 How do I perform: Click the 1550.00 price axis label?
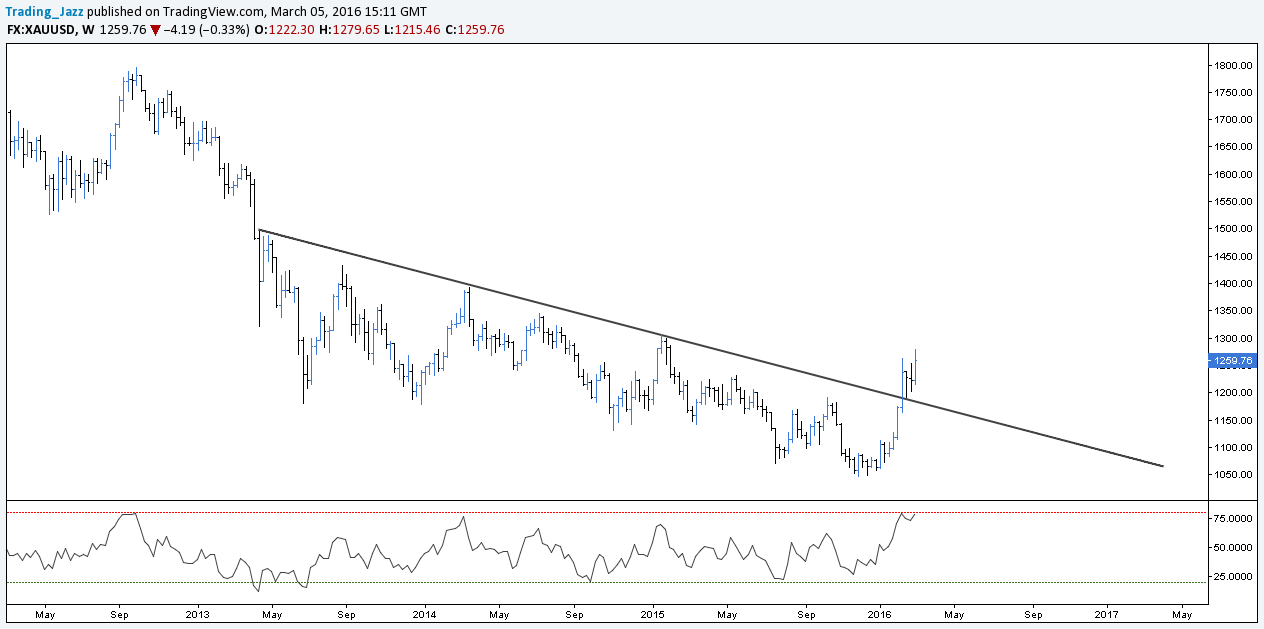coord(1233,201)
